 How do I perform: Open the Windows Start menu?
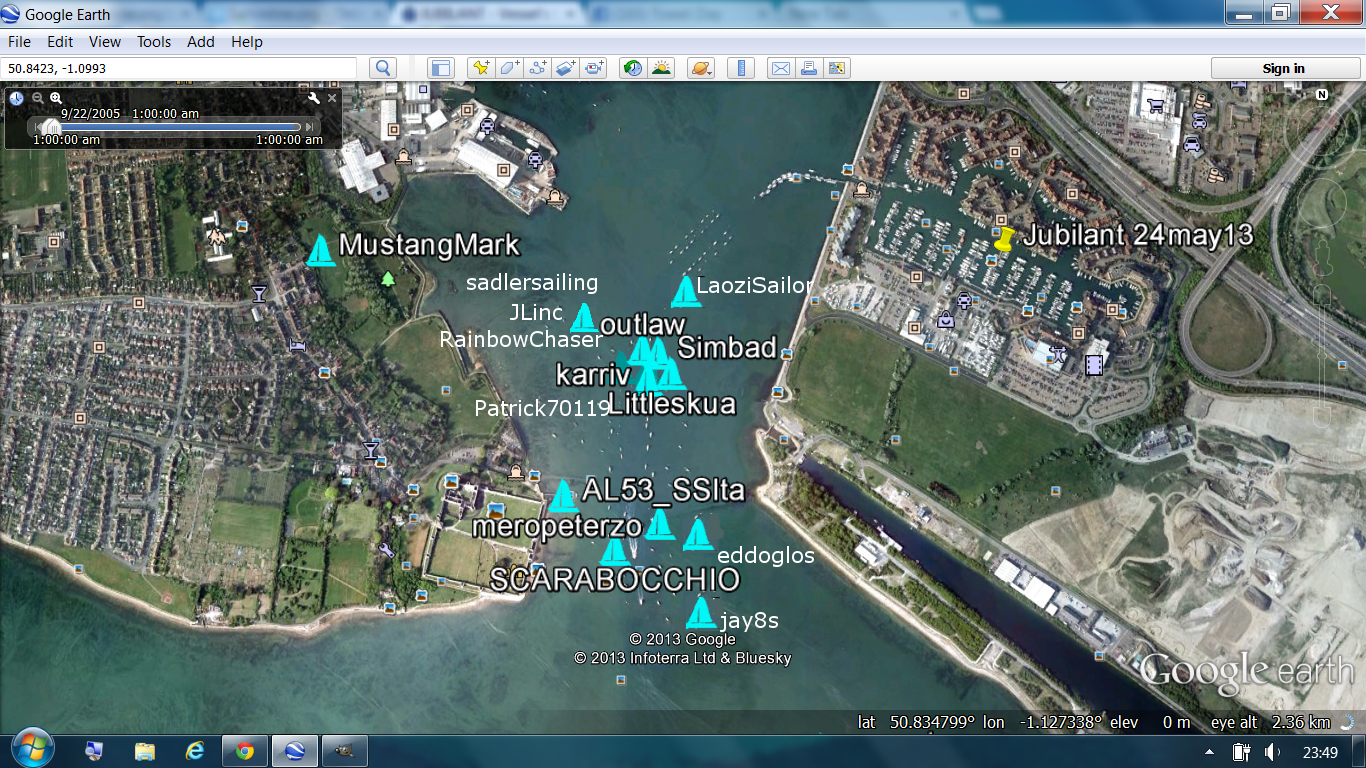coord(33,750)
